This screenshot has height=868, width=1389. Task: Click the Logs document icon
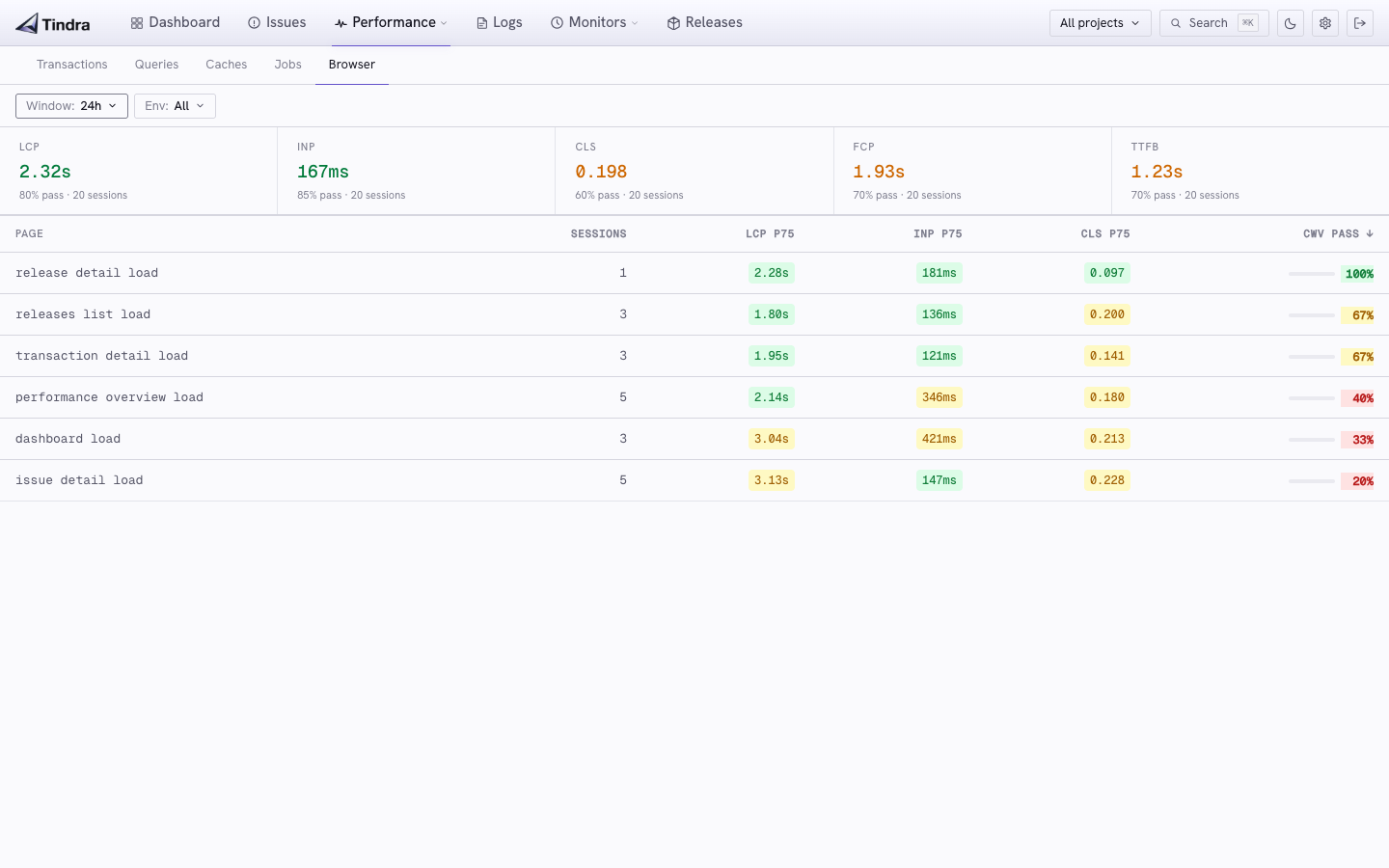[482, 23]
